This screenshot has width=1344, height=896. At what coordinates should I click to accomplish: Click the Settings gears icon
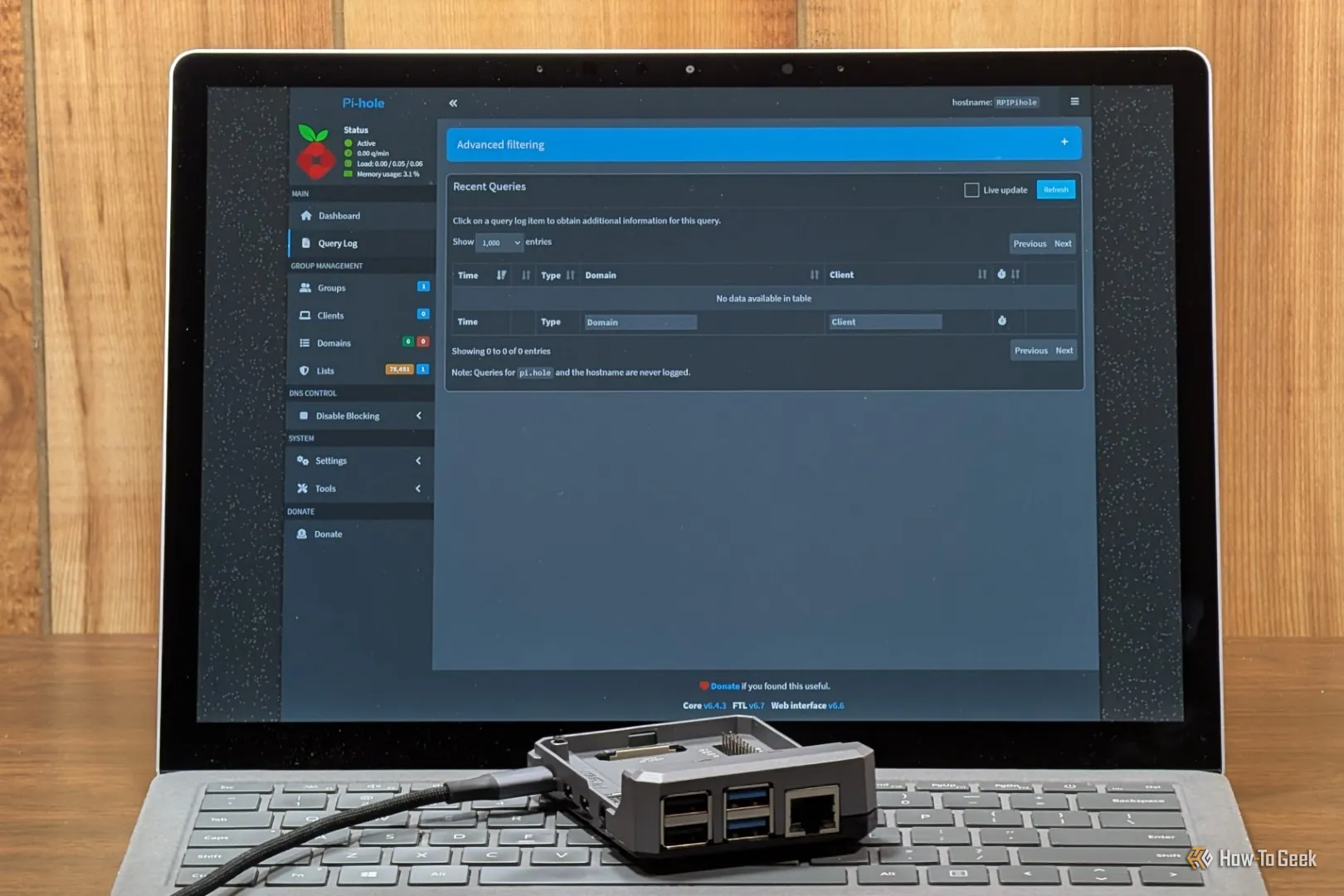coord(303,460)
